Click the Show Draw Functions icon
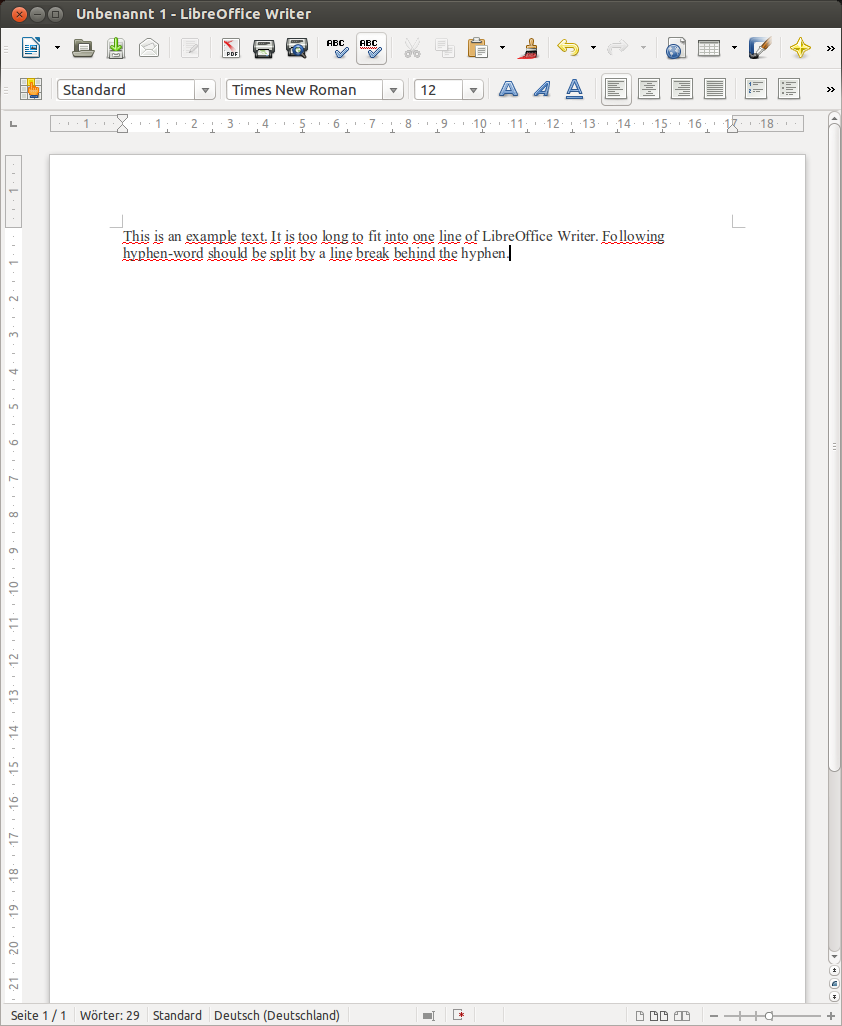The width and height of the screenshot is (842, 1026). point(760,48)
